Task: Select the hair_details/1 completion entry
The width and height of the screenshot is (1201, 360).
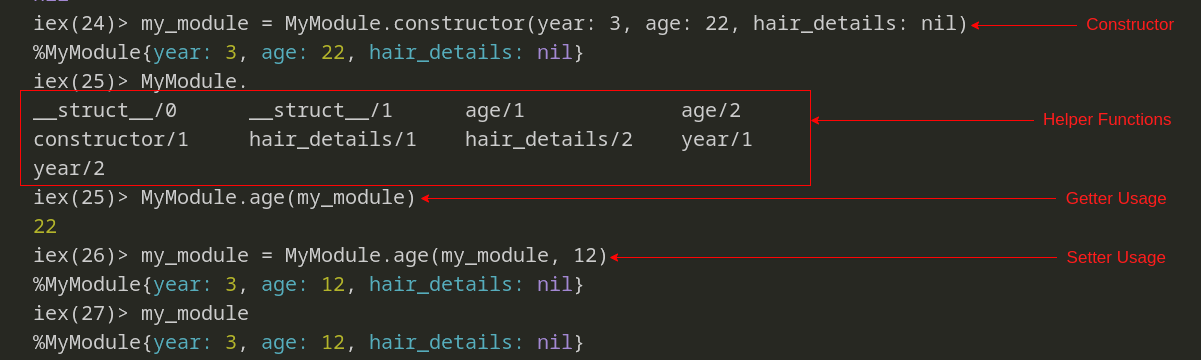Action: (x=333, y=139)
